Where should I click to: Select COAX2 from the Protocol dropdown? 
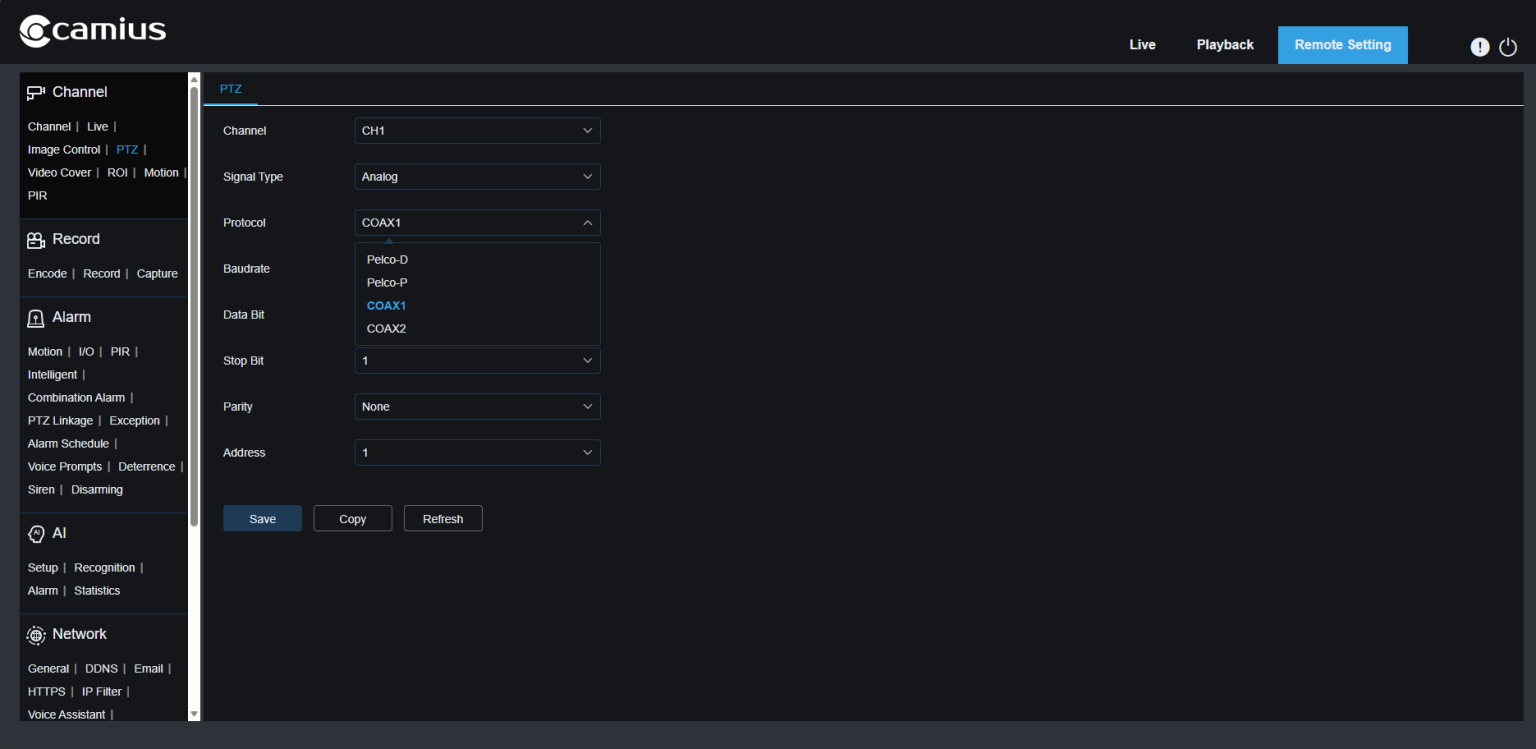(x=387, y=328)
